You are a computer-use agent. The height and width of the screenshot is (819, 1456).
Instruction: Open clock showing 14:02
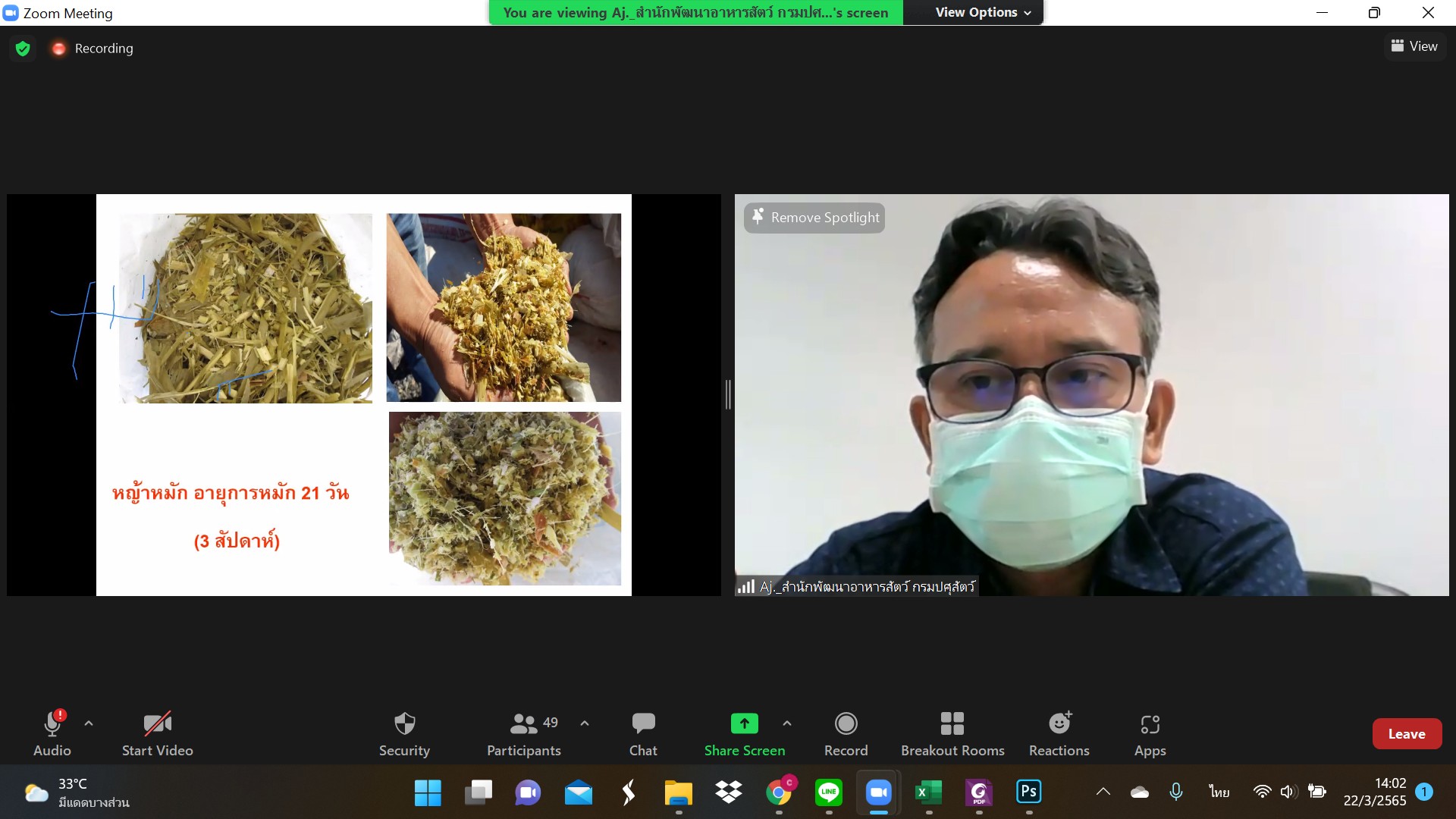pyautogui.click(x=1375, y=792)
